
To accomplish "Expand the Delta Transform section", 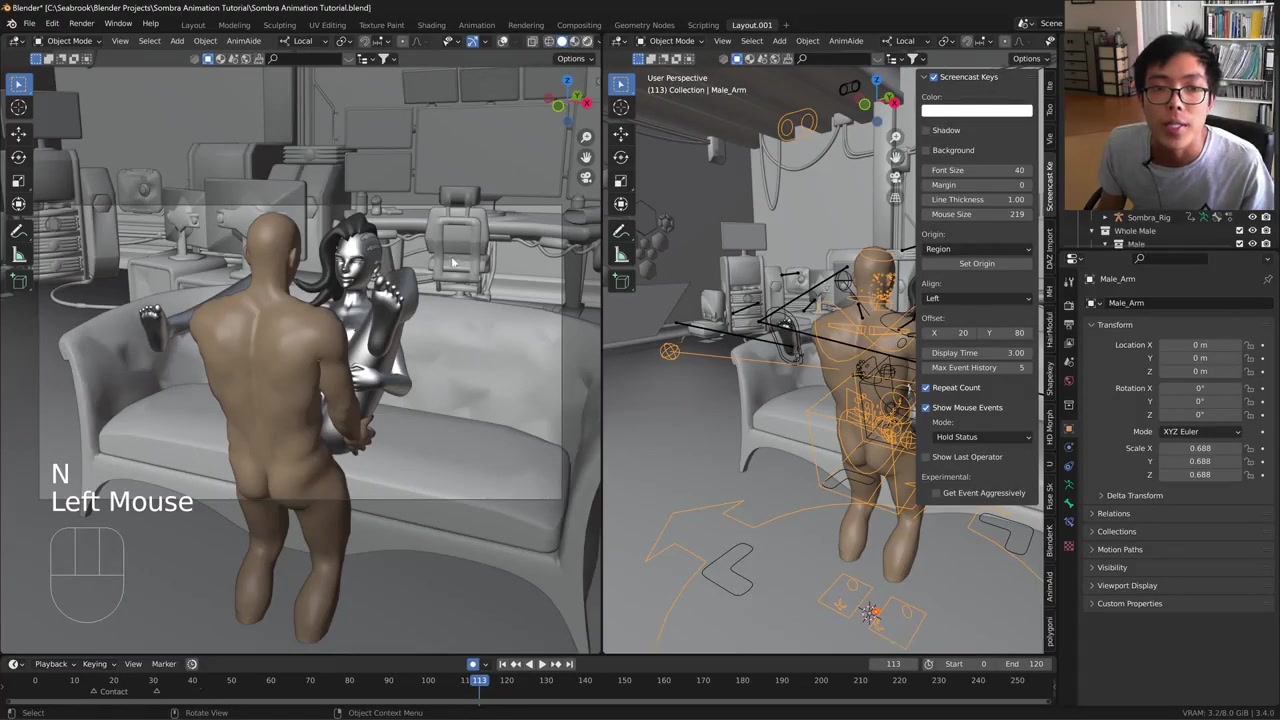I will pos(1134,496).
